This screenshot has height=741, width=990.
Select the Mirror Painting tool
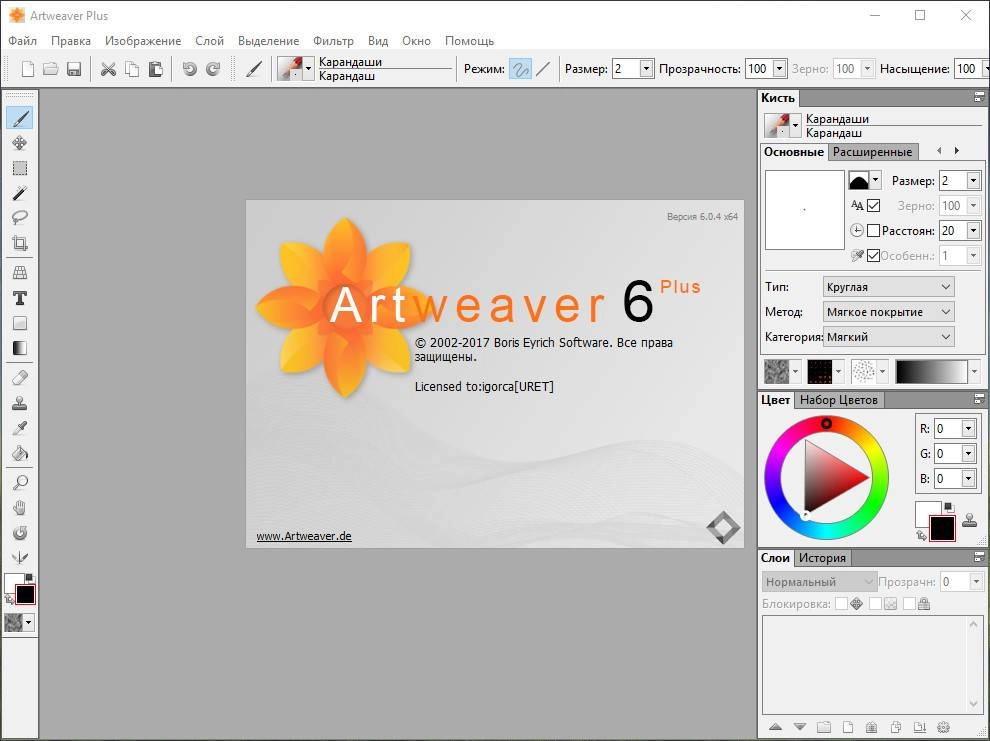tap(20, 558)
